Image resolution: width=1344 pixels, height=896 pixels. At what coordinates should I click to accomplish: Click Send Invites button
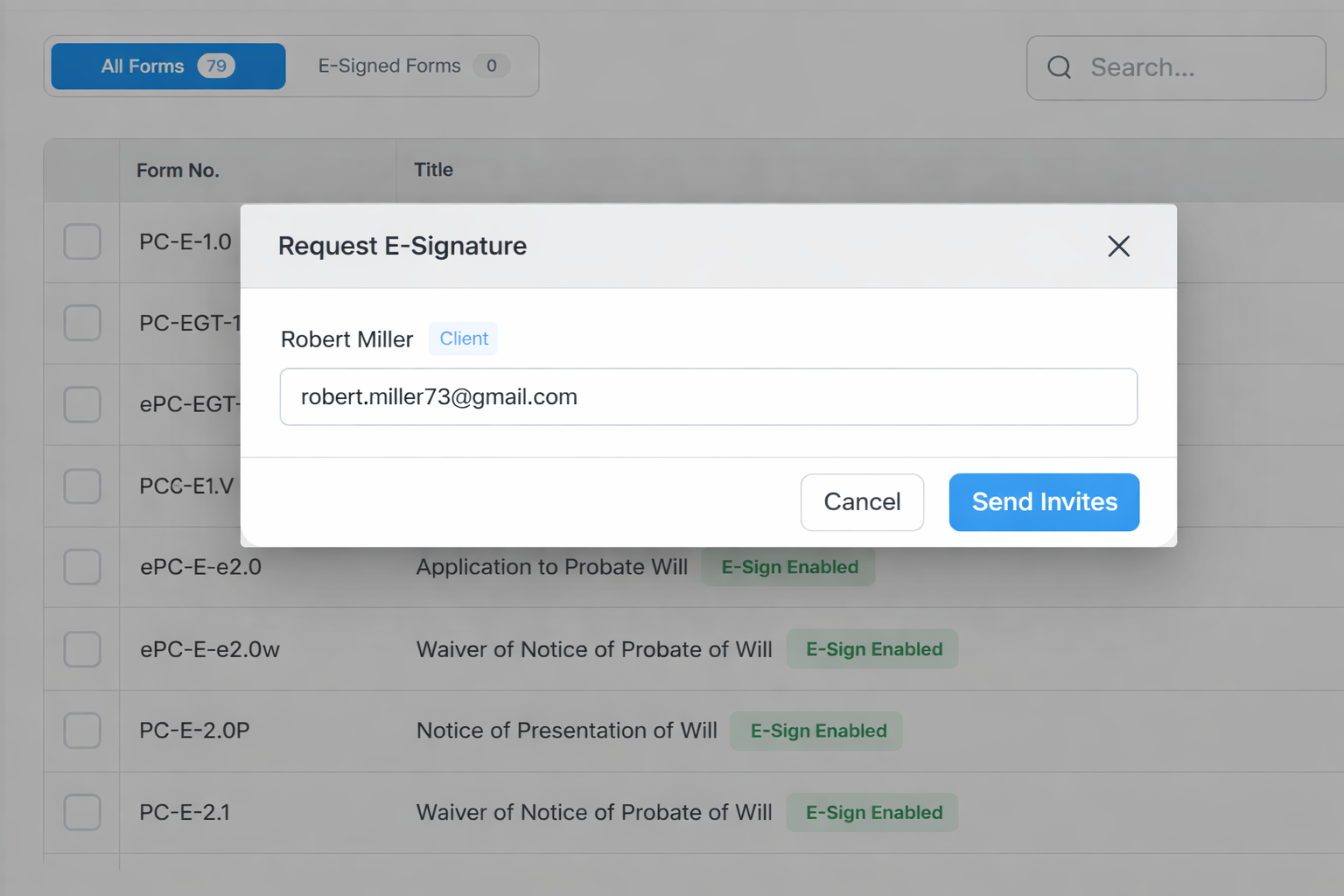click(x=1044, y=502)
